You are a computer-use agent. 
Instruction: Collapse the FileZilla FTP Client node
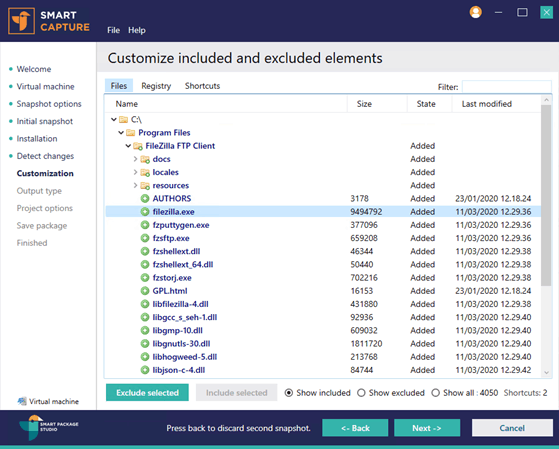pyautogui.click(x=128, y=146)
